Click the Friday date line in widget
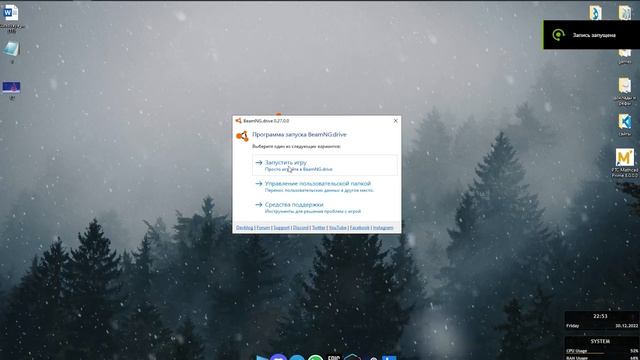This screenshot has width=640, height=360. point(602,326)
